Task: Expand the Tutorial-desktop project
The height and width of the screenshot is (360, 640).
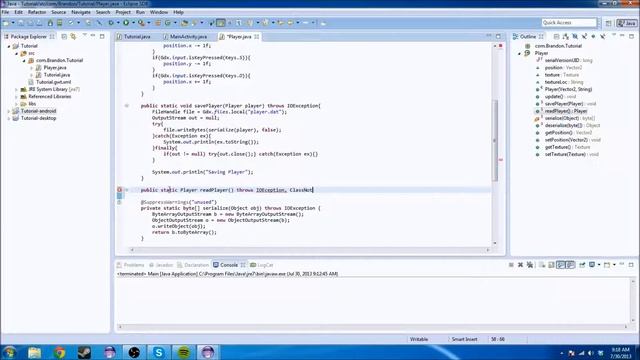Action: tap(9, 118)
